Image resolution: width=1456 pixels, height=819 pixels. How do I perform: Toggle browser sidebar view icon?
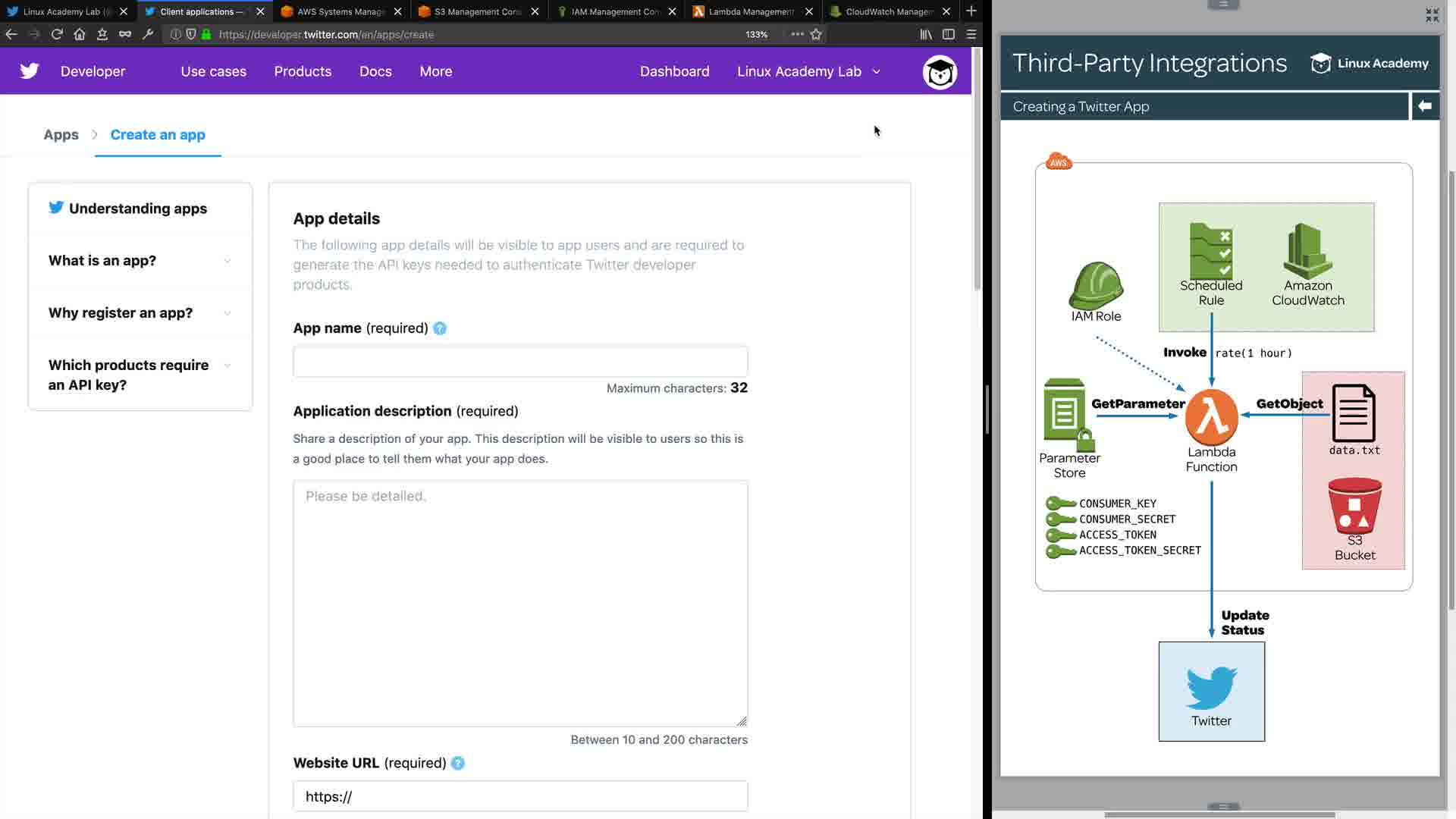(948, 34)
